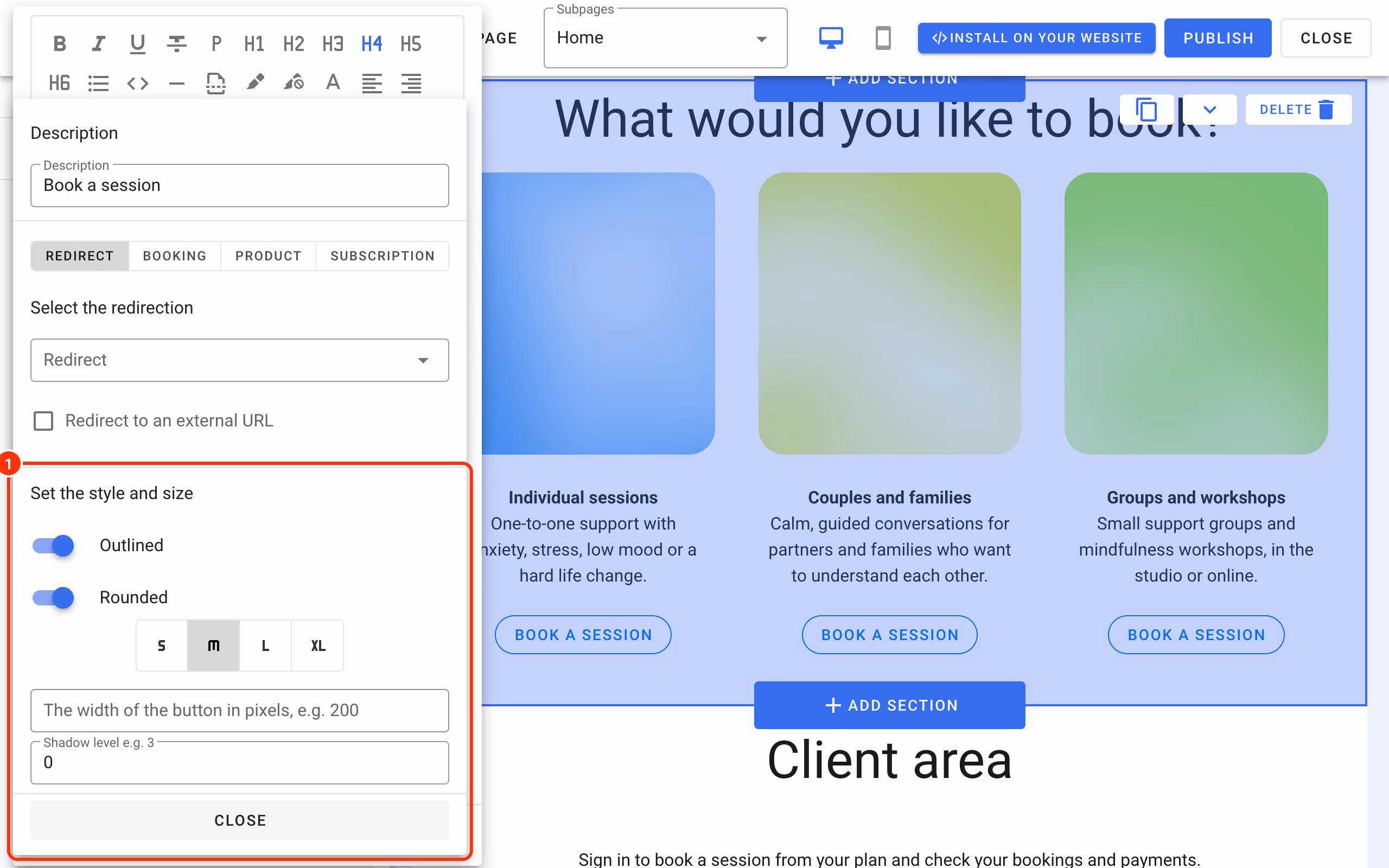Switch to mobile preview mode

tap(883, 39)
